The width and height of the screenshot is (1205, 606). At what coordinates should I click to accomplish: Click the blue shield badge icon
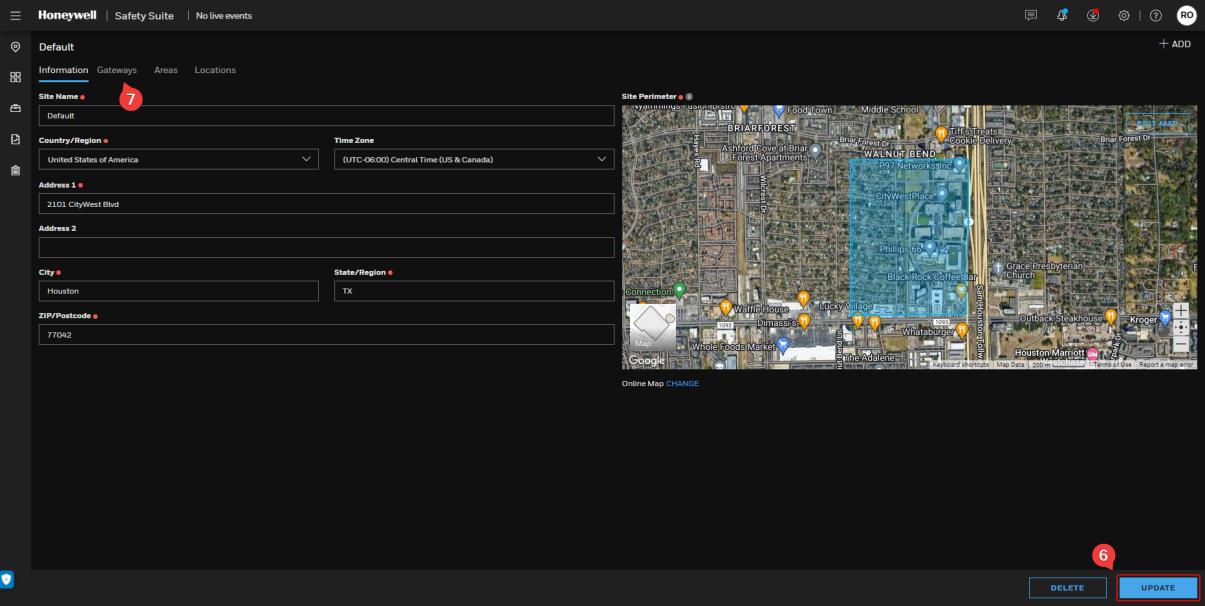[x=7, y=579]
